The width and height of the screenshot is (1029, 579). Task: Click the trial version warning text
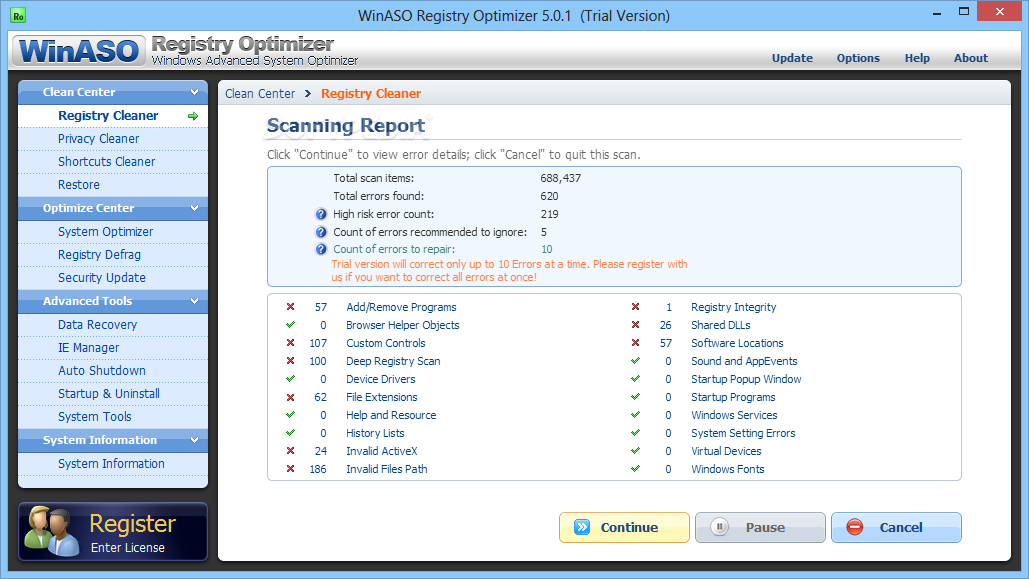509,270
